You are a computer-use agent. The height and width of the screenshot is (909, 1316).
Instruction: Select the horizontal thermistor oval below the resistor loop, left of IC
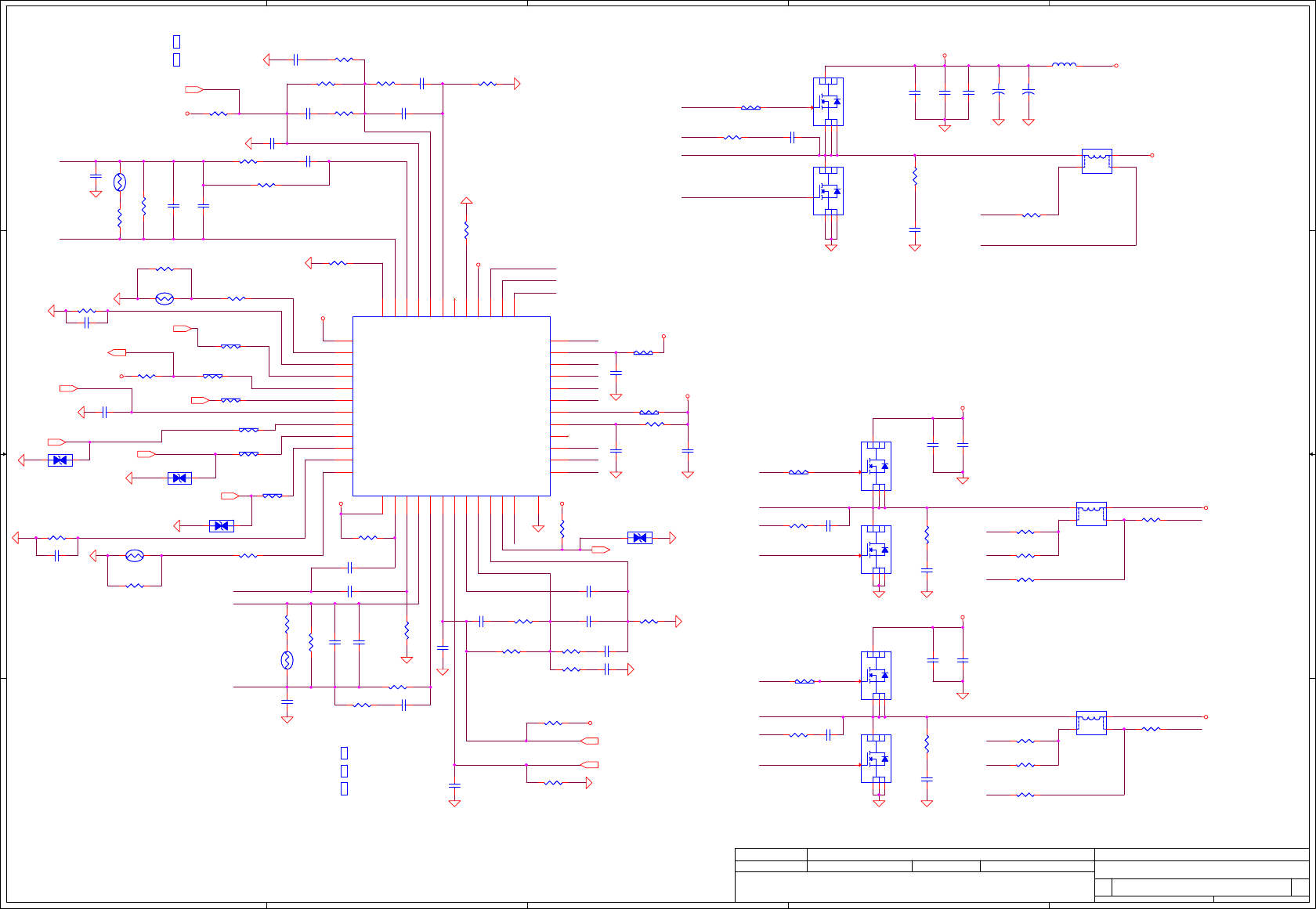164,298
